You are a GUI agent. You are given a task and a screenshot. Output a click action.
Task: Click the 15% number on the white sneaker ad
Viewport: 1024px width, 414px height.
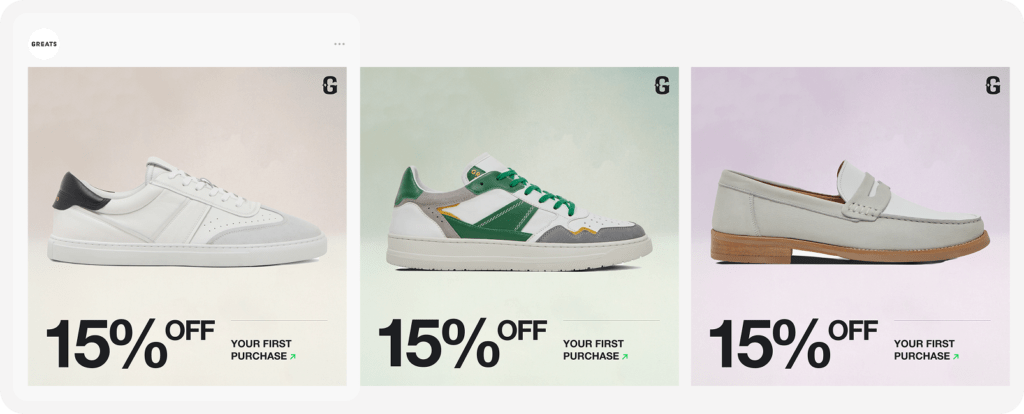coord(105,343)
